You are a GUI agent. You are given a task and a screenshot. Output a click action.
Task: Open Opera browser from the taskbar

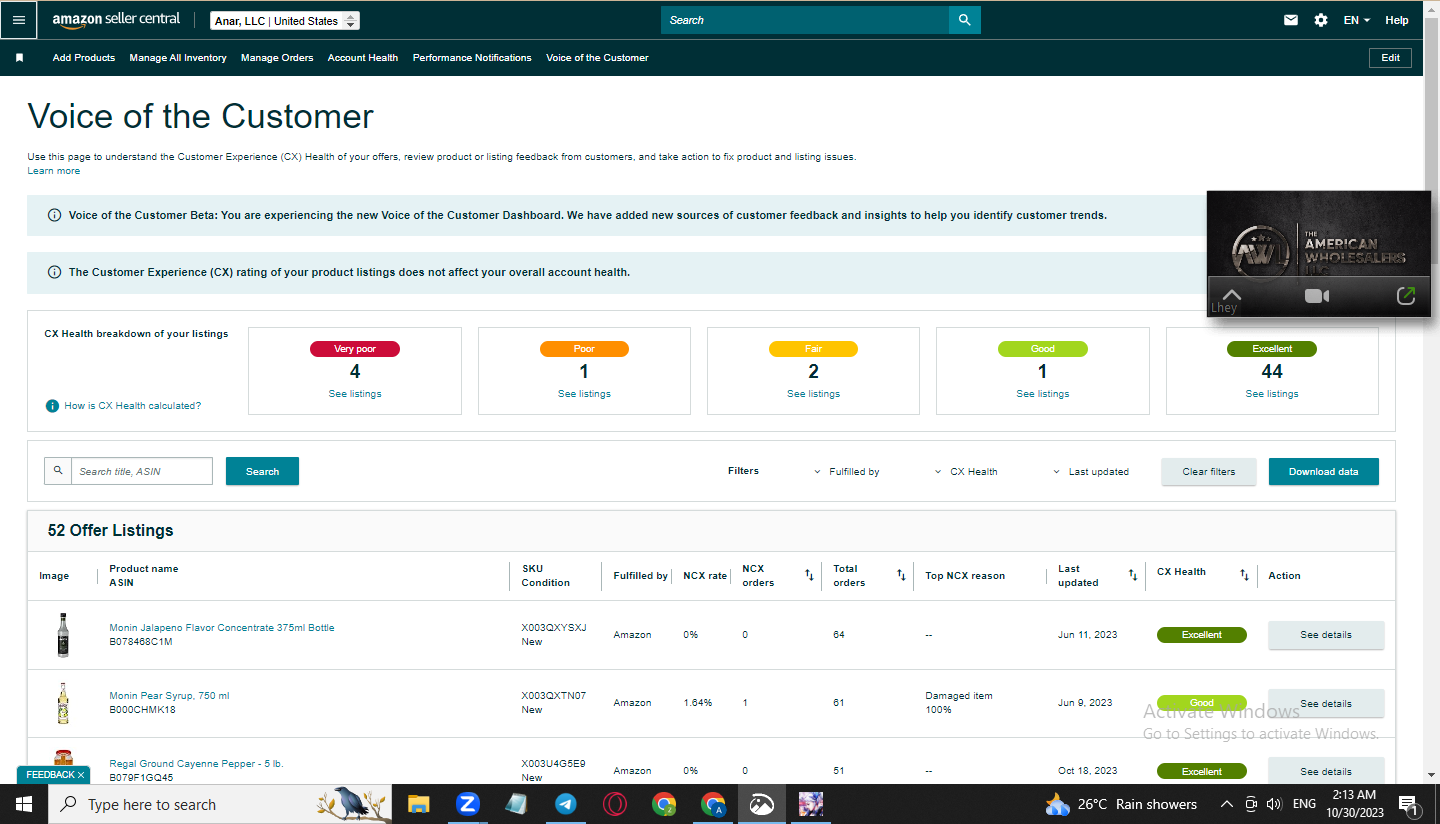[614, 804]
